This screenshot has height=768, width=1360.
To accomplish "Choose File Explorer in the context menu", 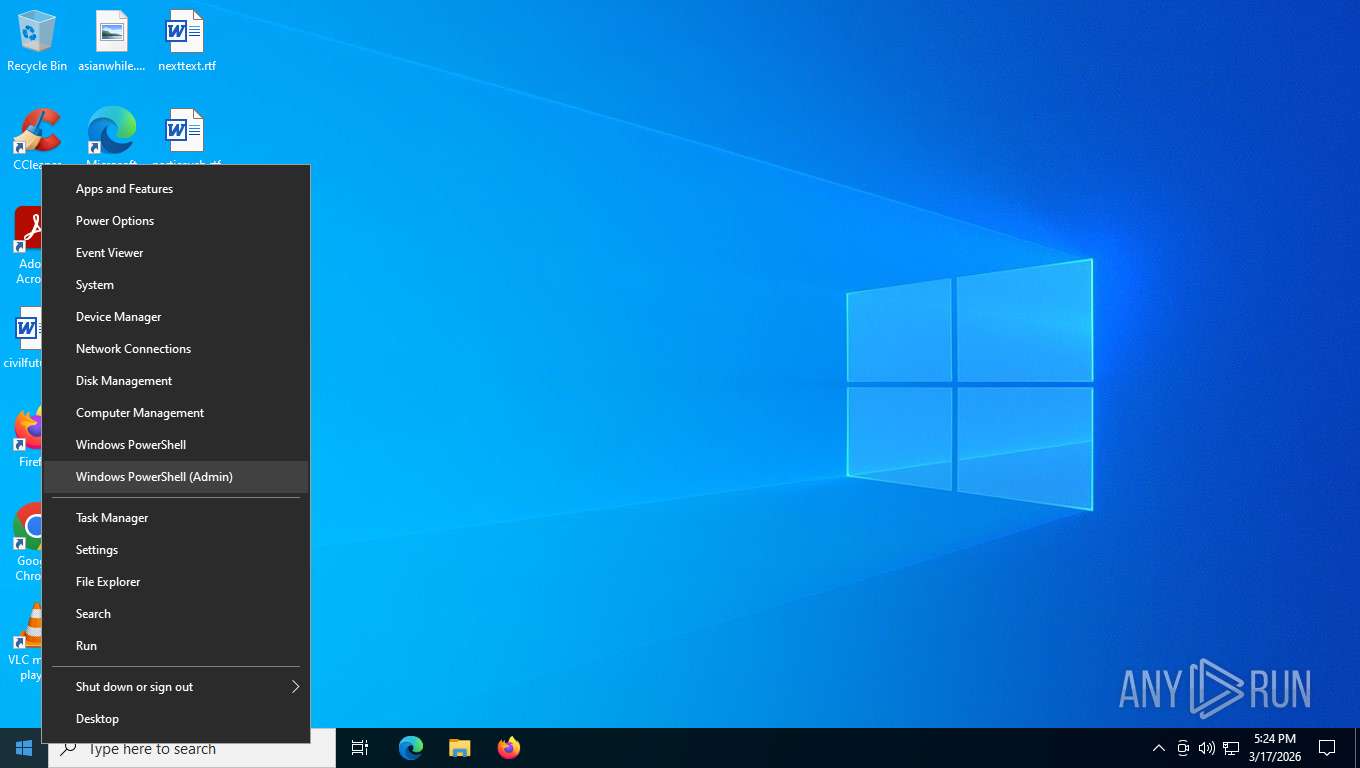I will 176,582.
